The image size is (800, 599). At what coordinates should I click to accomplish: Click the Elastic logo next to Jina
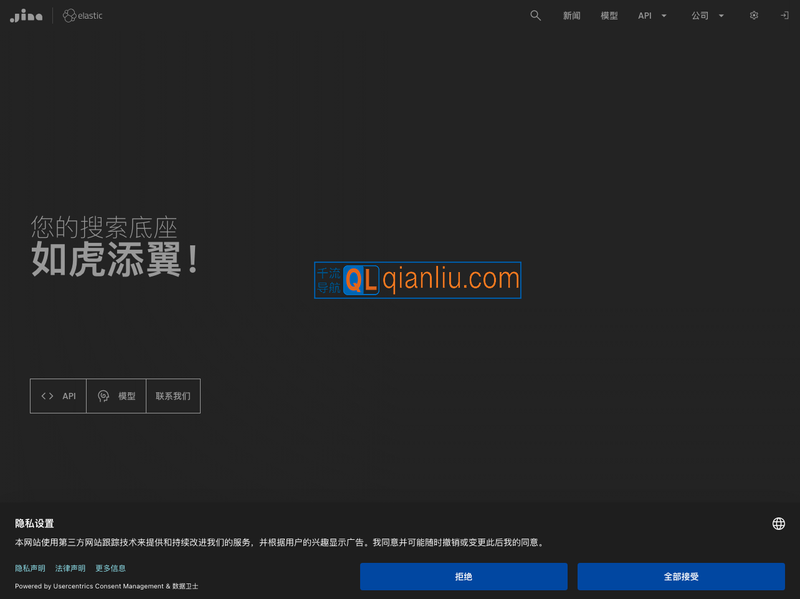(83, 15)
